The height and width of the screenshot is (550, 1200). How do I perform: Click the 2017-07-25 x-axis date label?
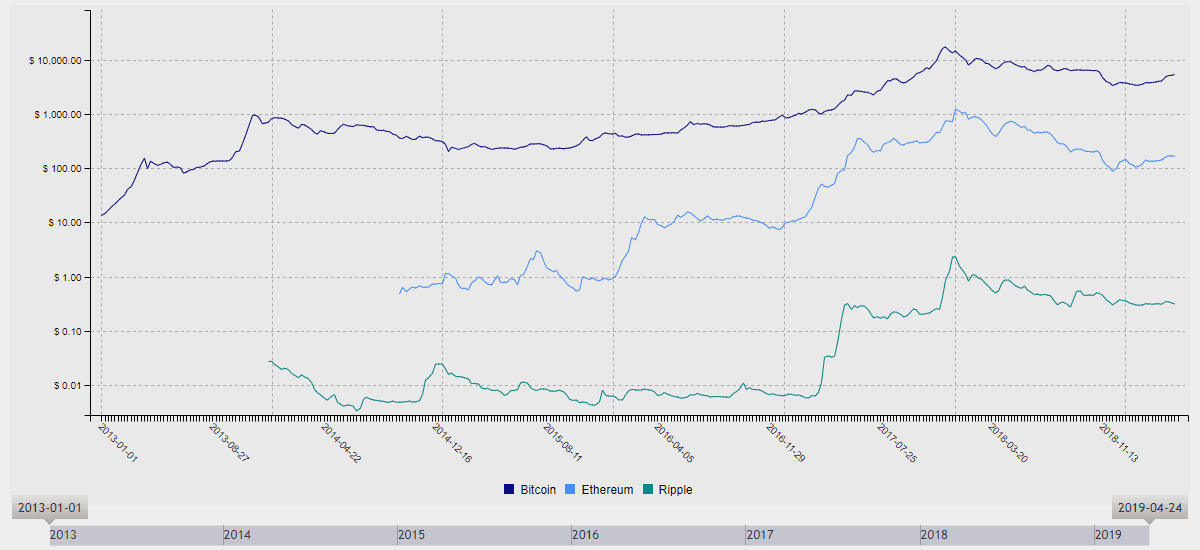[x=897, y=442]
